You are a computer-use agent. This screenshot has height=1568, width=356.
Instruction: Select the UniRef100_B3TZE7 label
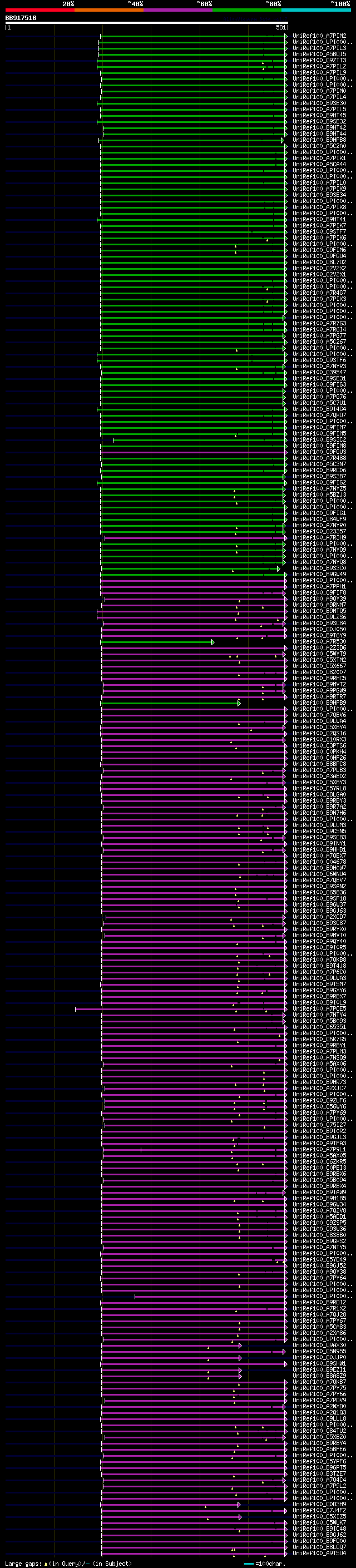[x=319, y=1474]
